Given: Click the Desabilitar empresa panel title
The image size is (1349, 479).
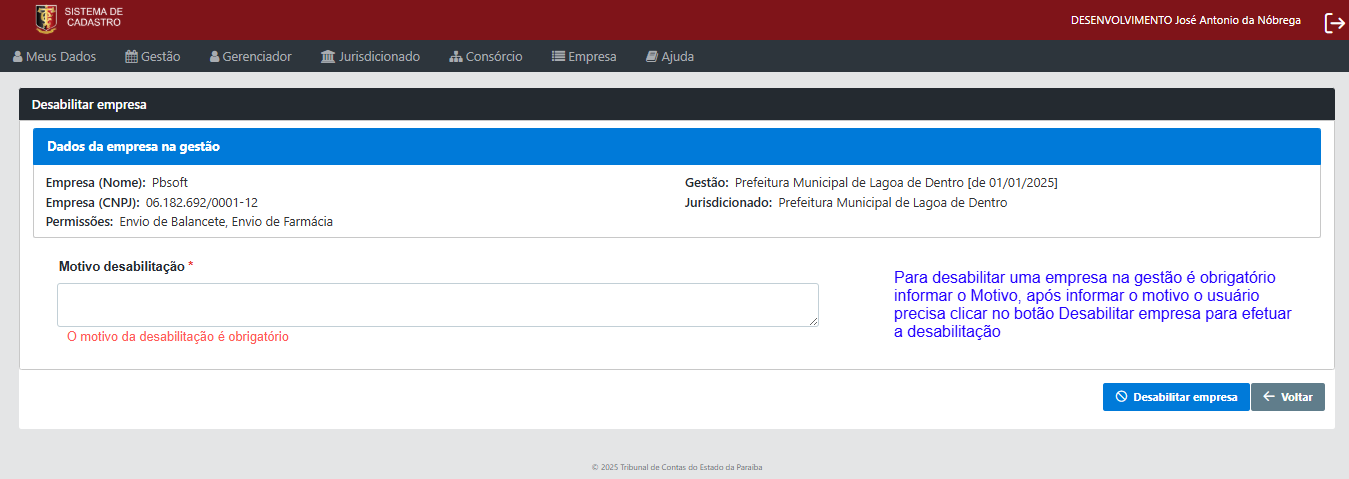Looking at the screenshot, I should point(89,104).
